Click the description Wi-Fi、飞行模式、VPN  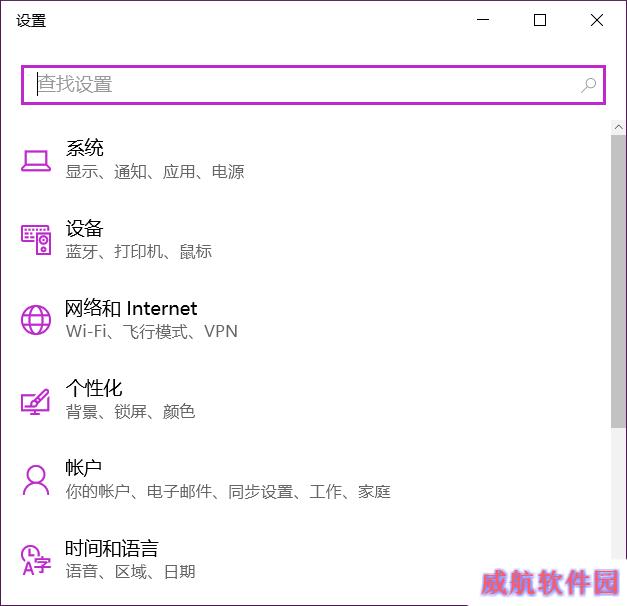click(152, 332)
